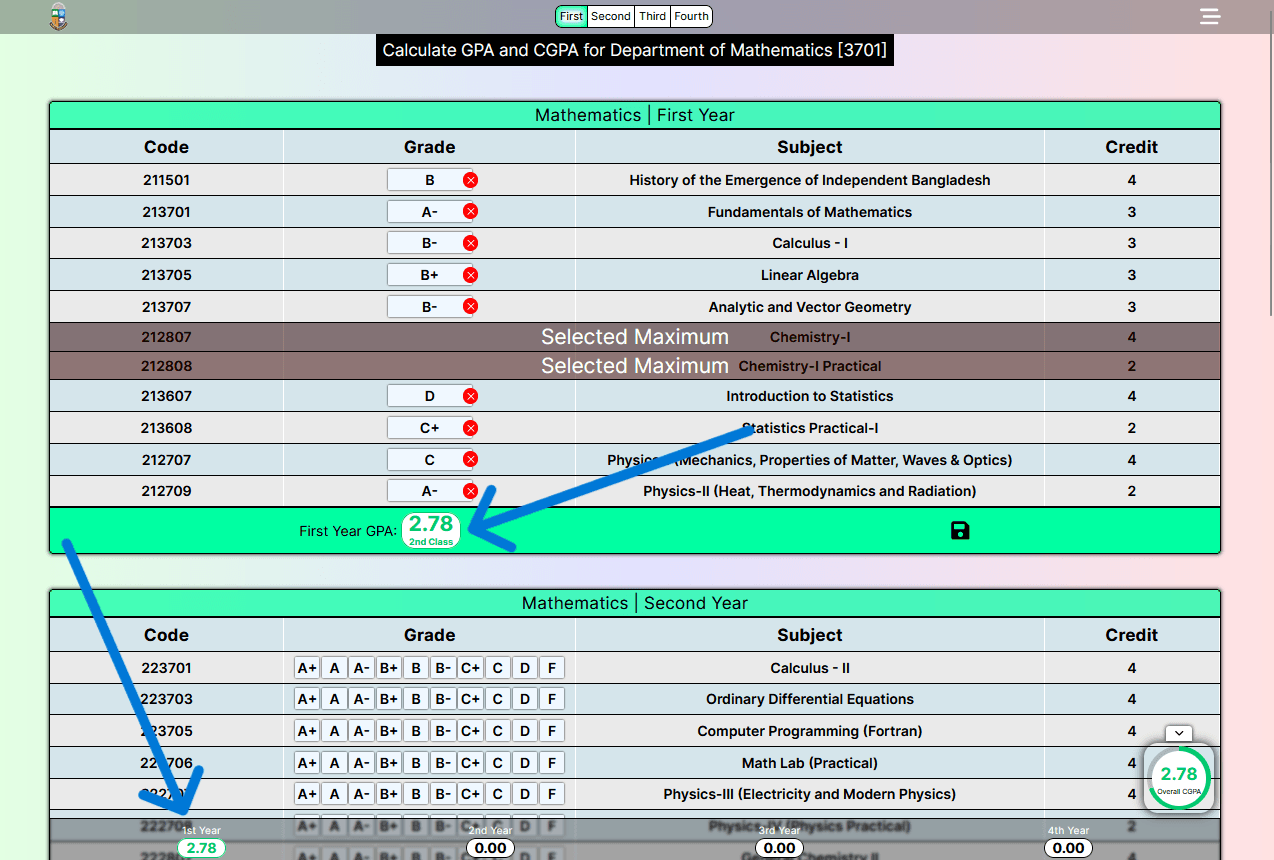
Task: Switch to the Second year tab
Action: [x=610, y=16]
